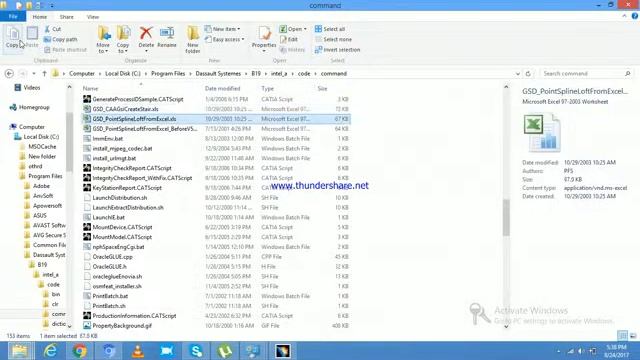Select MountDevice.CATScript file
Viewport: 640px width, 360px height.
[x=122, y=227]
